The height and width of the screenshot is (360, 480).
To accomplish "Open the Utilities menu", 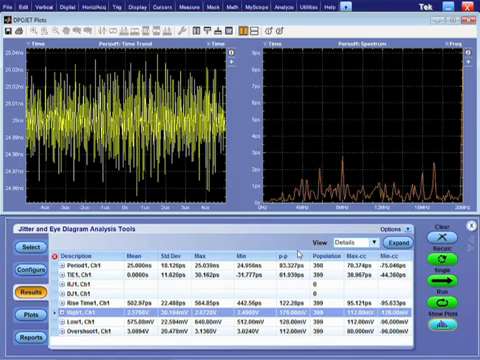I will pos(308,7).
